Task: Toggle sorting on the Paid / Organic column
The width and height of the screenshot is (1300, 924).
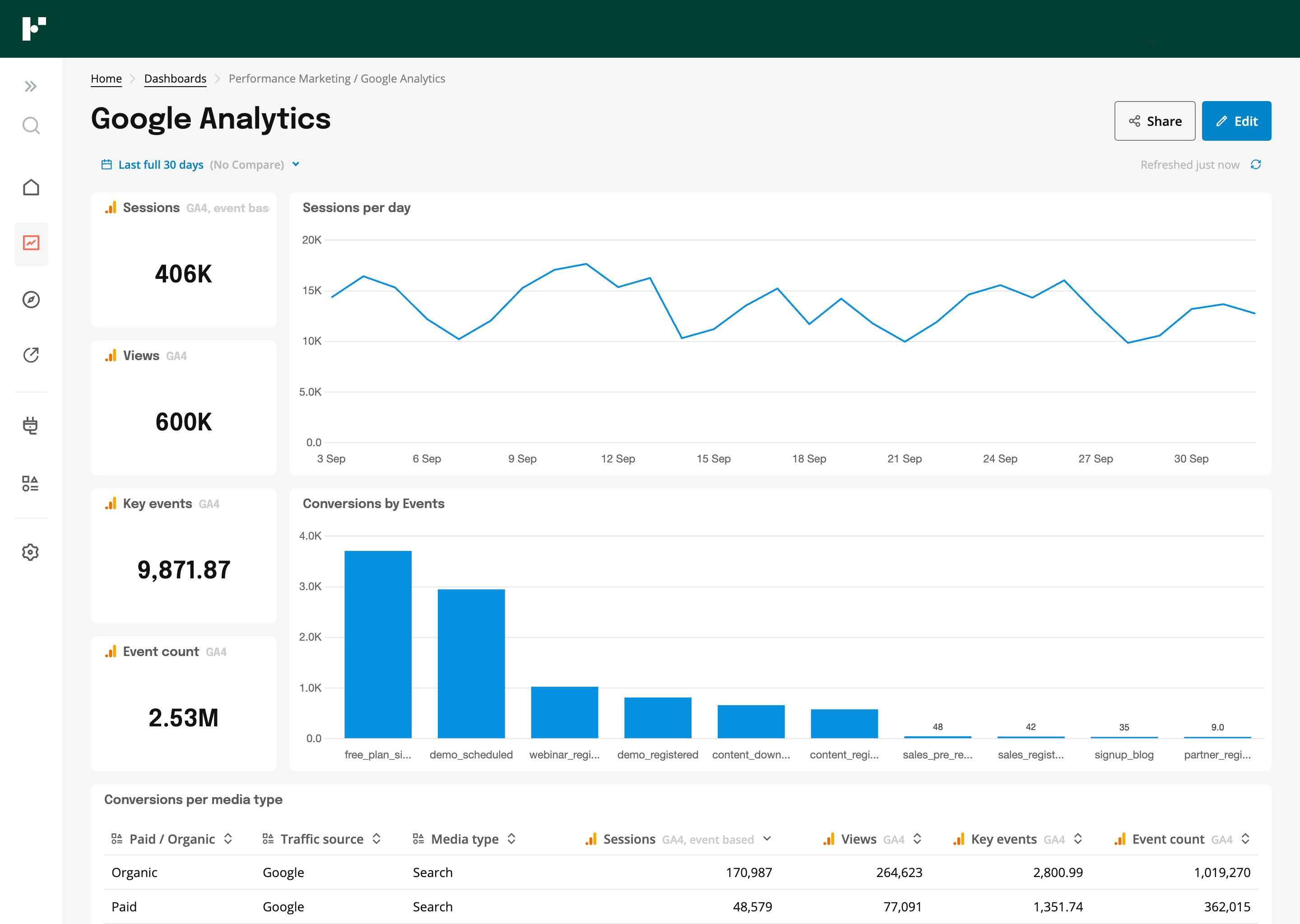Action: (228, 839)
